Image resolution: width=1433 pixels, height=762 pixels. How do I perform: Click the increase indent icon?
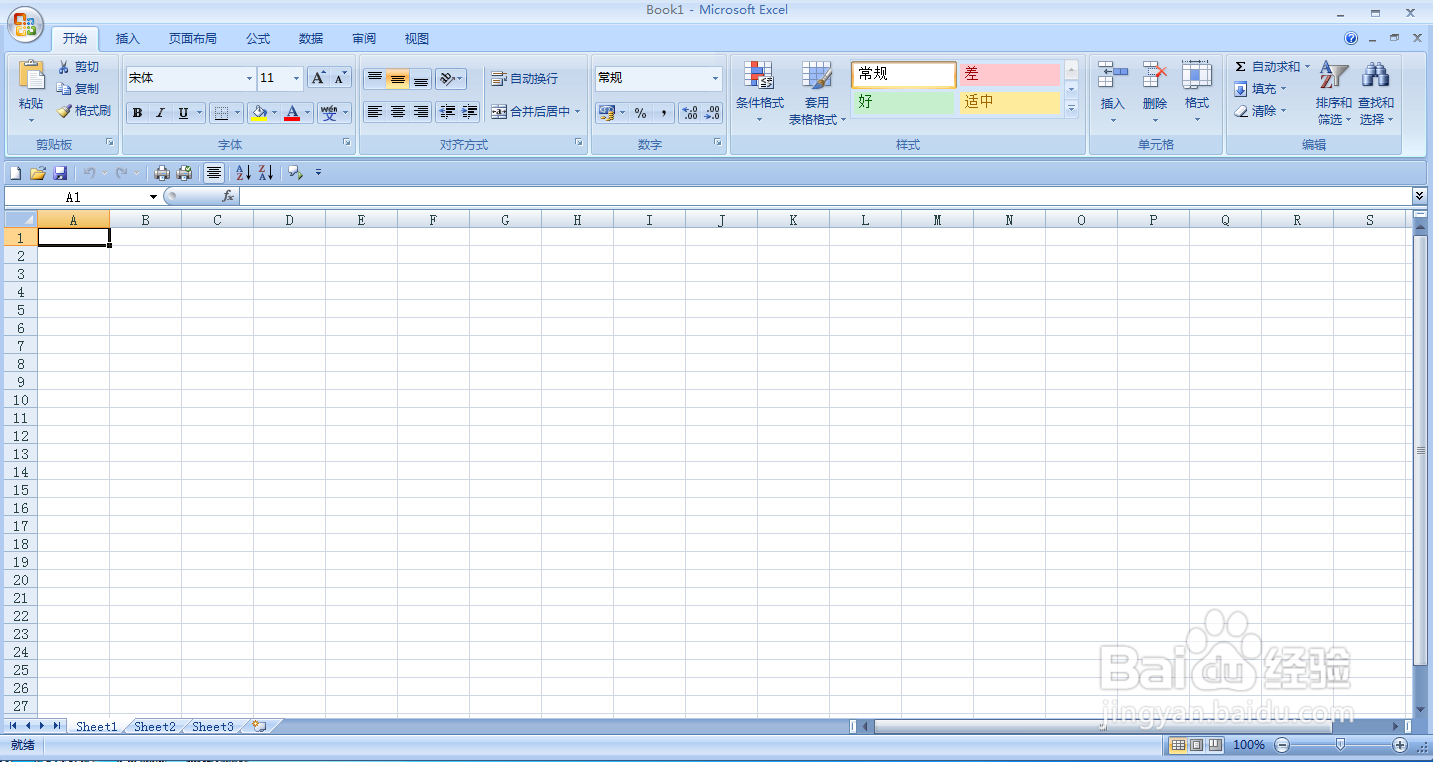[470, 112]
